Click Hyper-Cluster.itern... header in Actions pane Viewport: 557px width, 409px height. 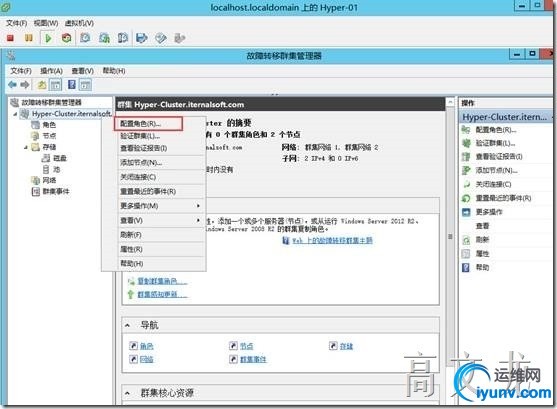click(506, 117)
